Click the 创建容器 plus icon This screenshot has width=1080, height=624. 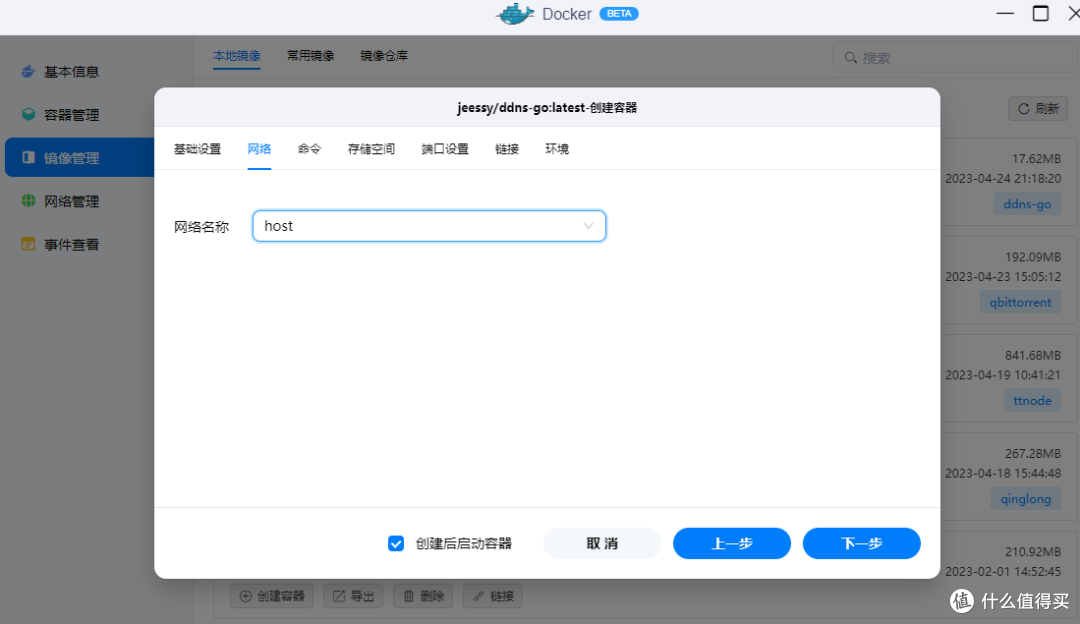(x=246, y=595)
